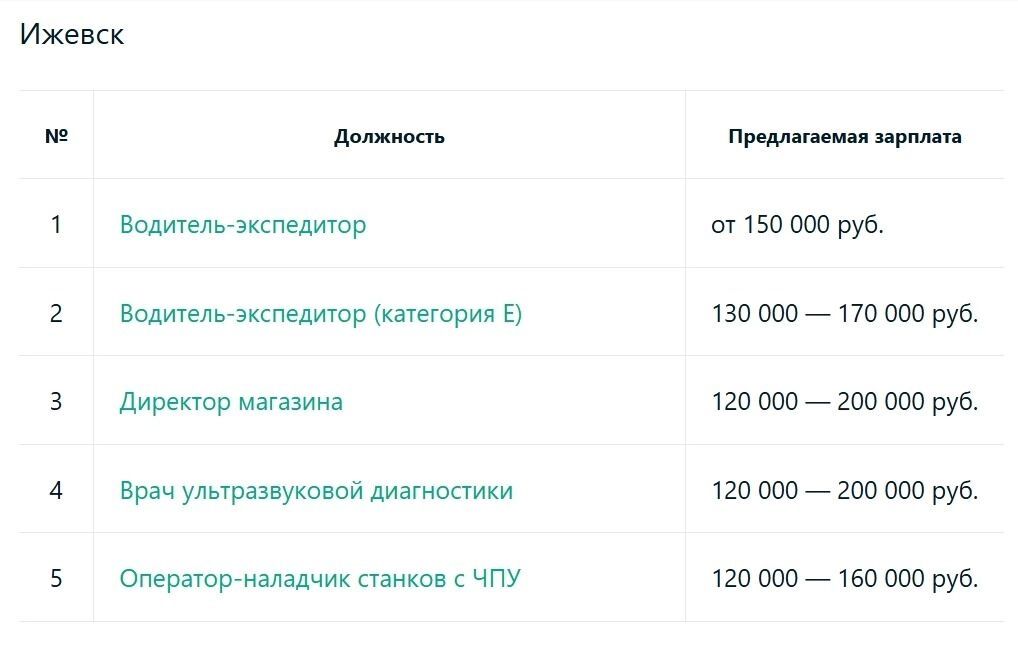The height and width of the screenshot is (661, 1018).
Task: Click row number 4 cell
Action: 56,490
